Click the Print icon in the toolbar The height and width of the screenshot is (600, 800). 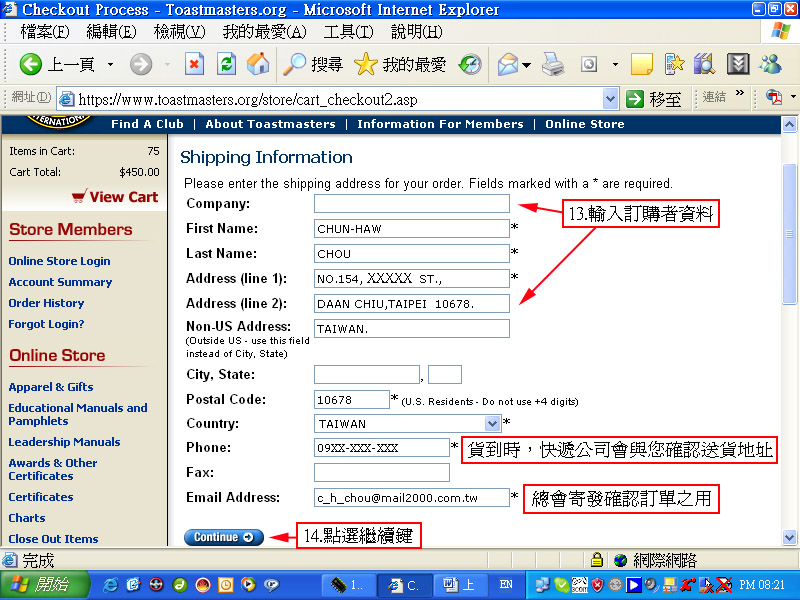point(553,65)
